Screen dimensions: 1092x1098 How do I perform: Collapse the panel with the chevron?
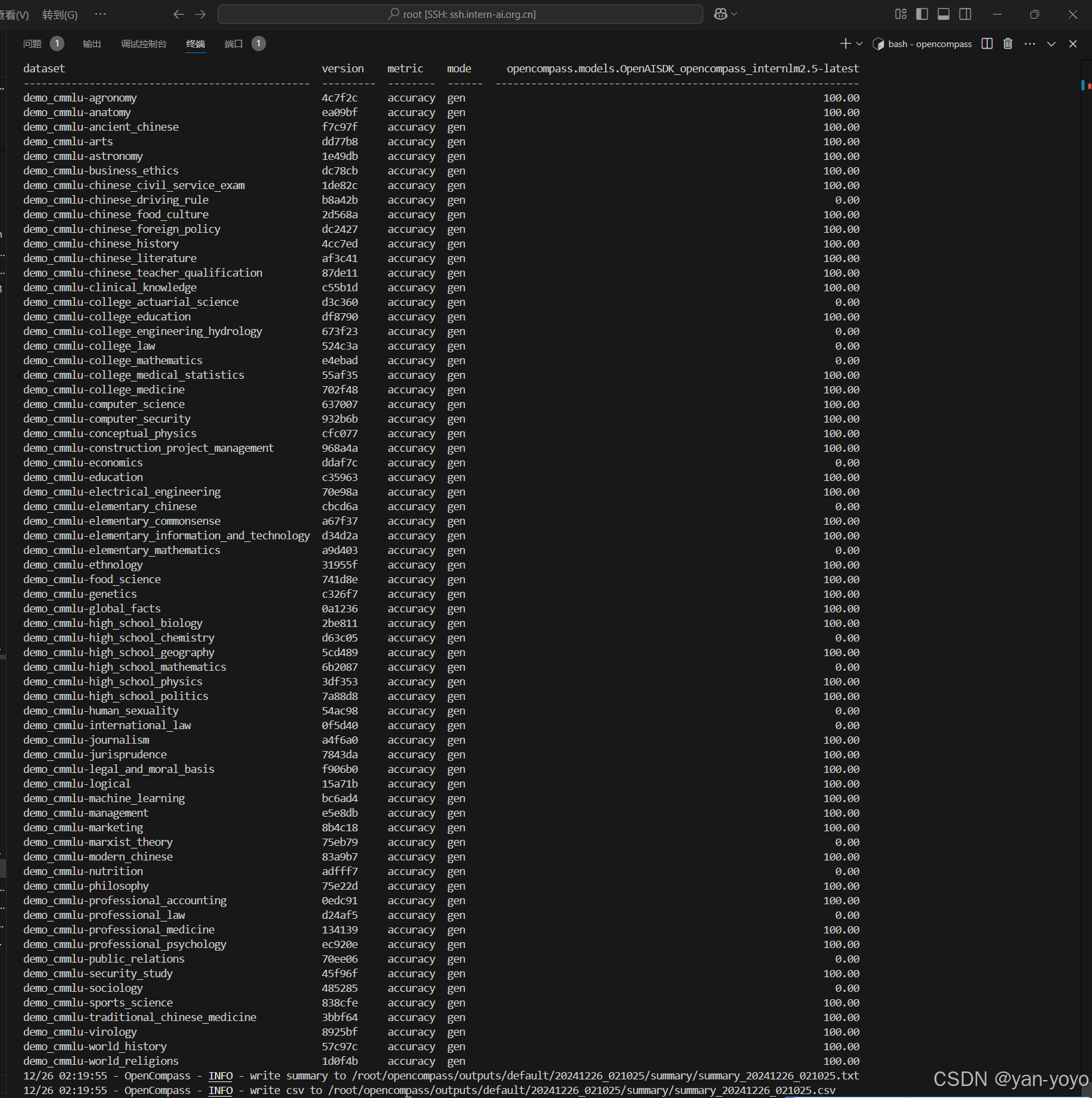tap(1051, 44)
